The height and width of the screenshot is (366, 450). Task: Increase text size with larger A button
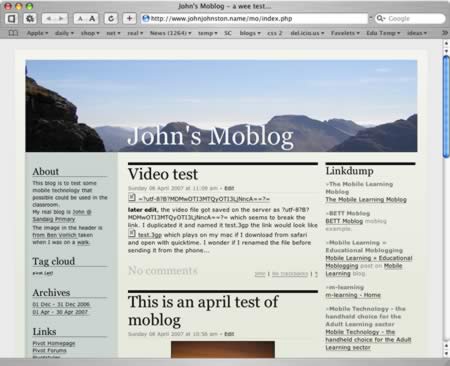(92, 19)
